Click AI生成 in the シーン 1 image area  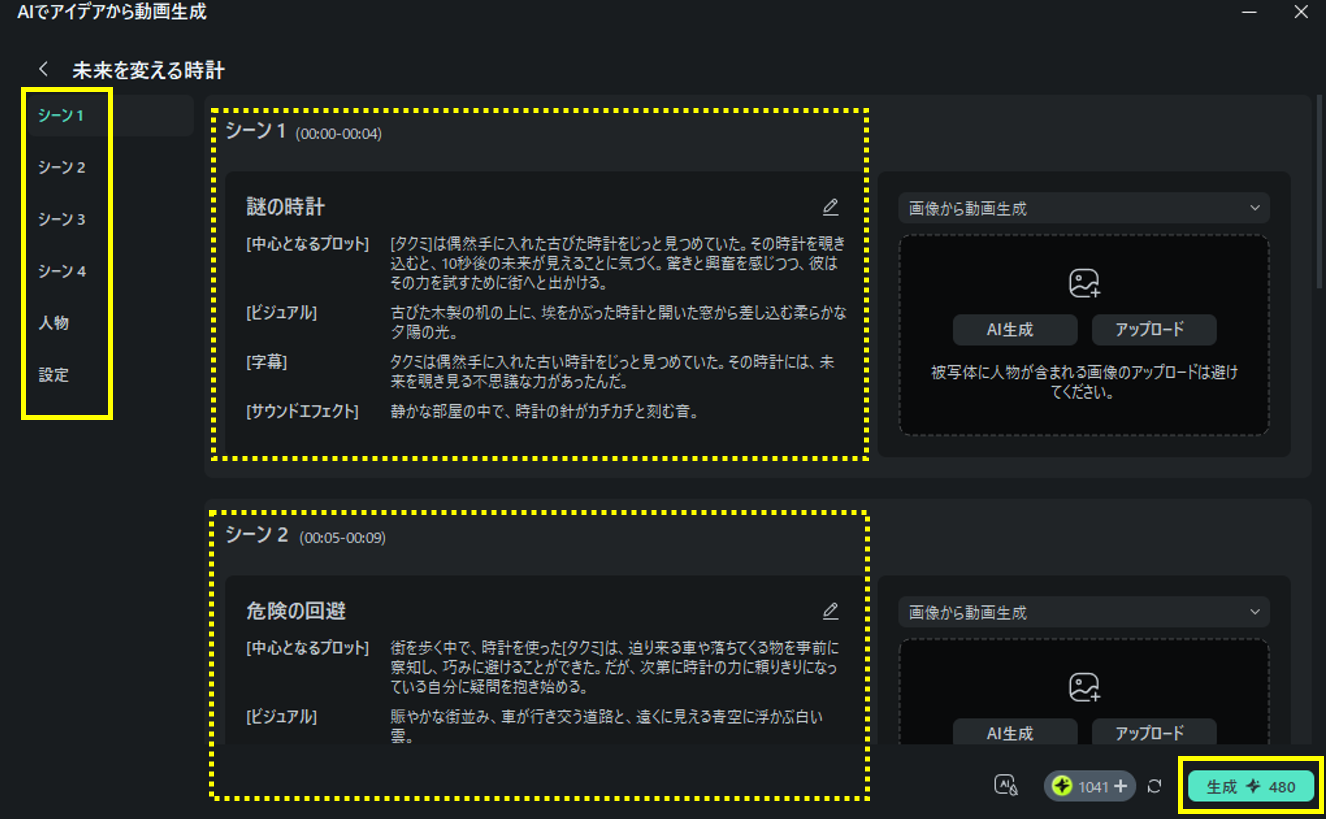pyautogui.click(x=1015, y=329)
